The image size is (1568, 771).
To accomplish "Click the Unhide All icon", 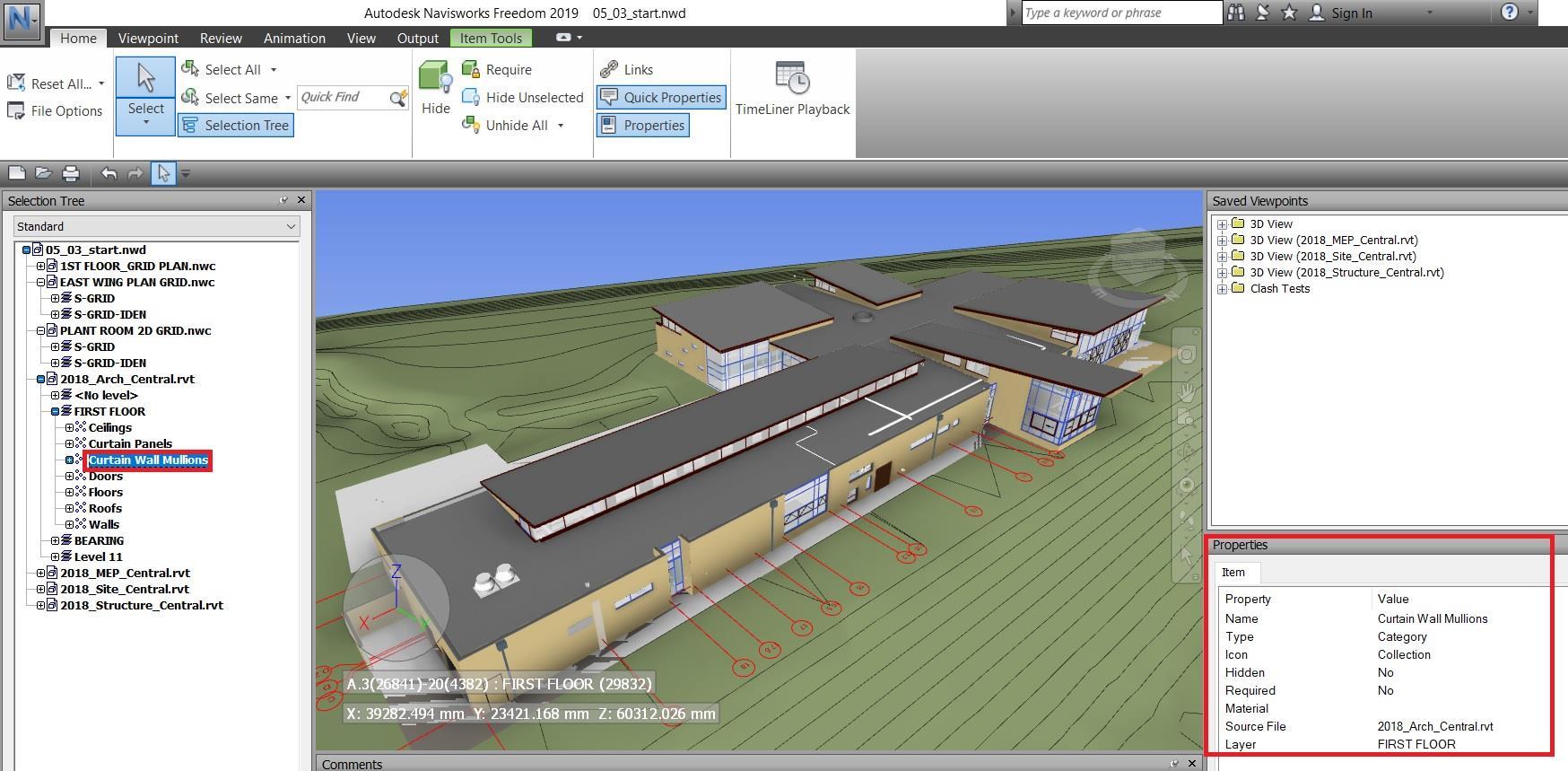I will [471, 125].
